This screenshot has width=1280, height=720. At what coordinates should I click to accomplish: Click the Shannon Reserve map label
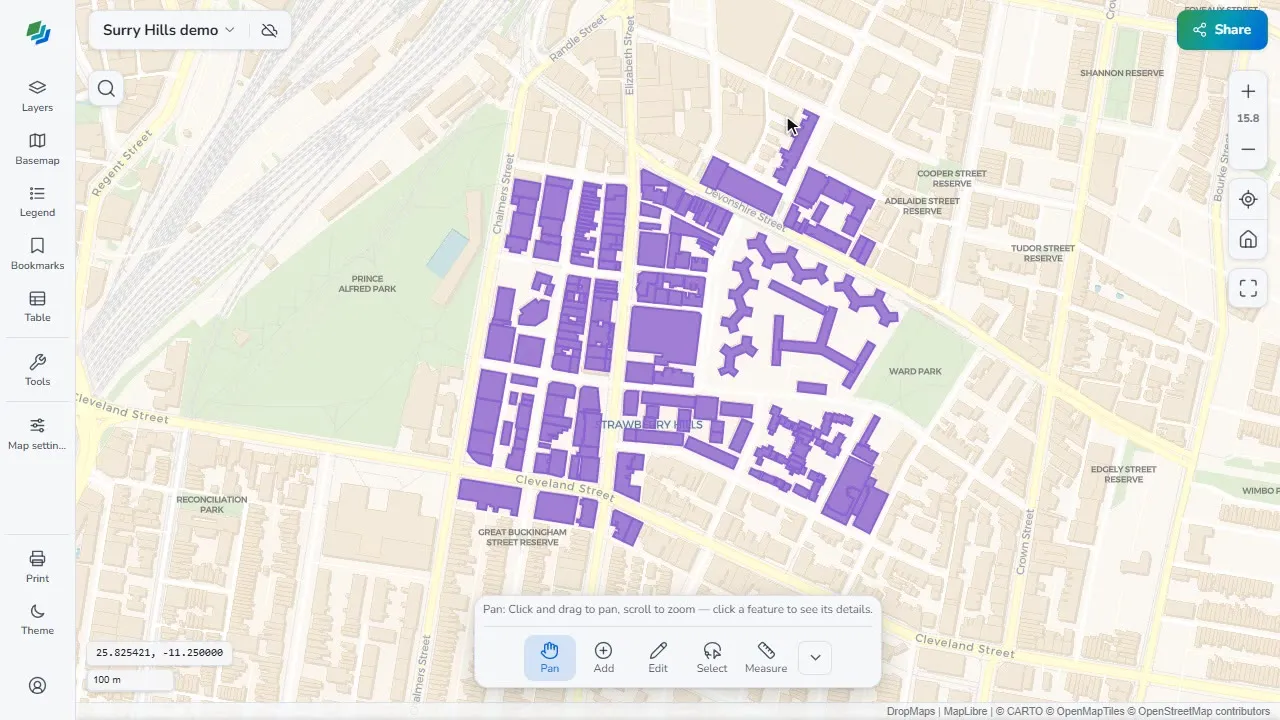[x=1122, y=73]
